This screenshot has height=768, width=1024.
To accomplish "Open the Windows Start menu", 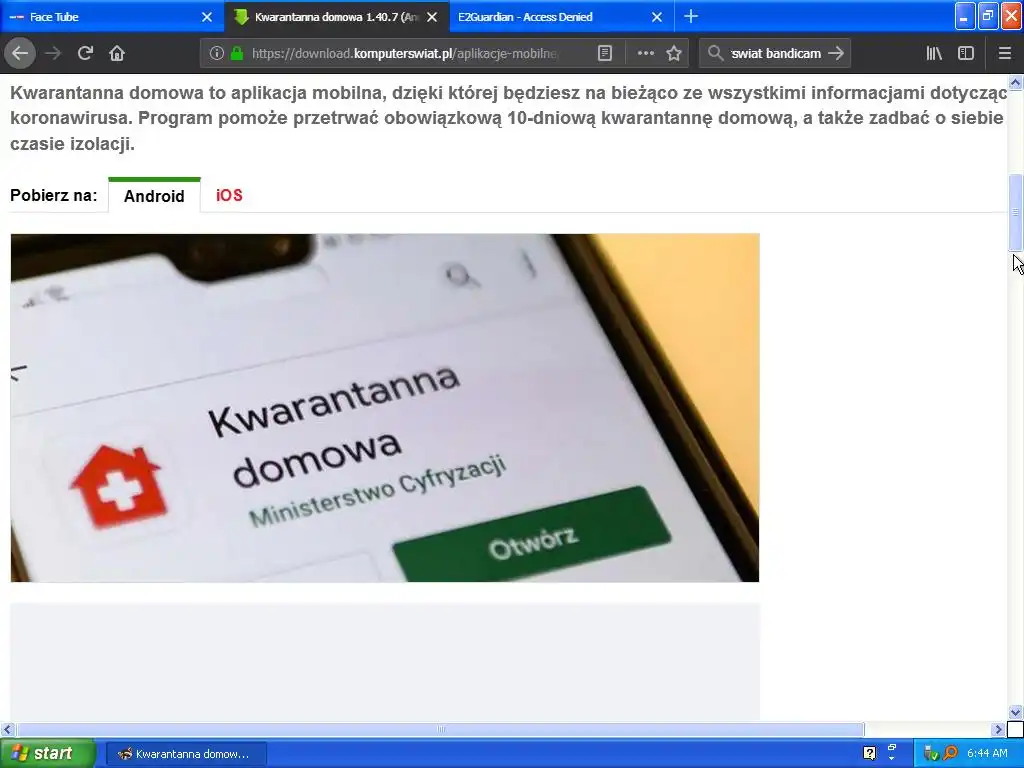I will tap(48, 753).
